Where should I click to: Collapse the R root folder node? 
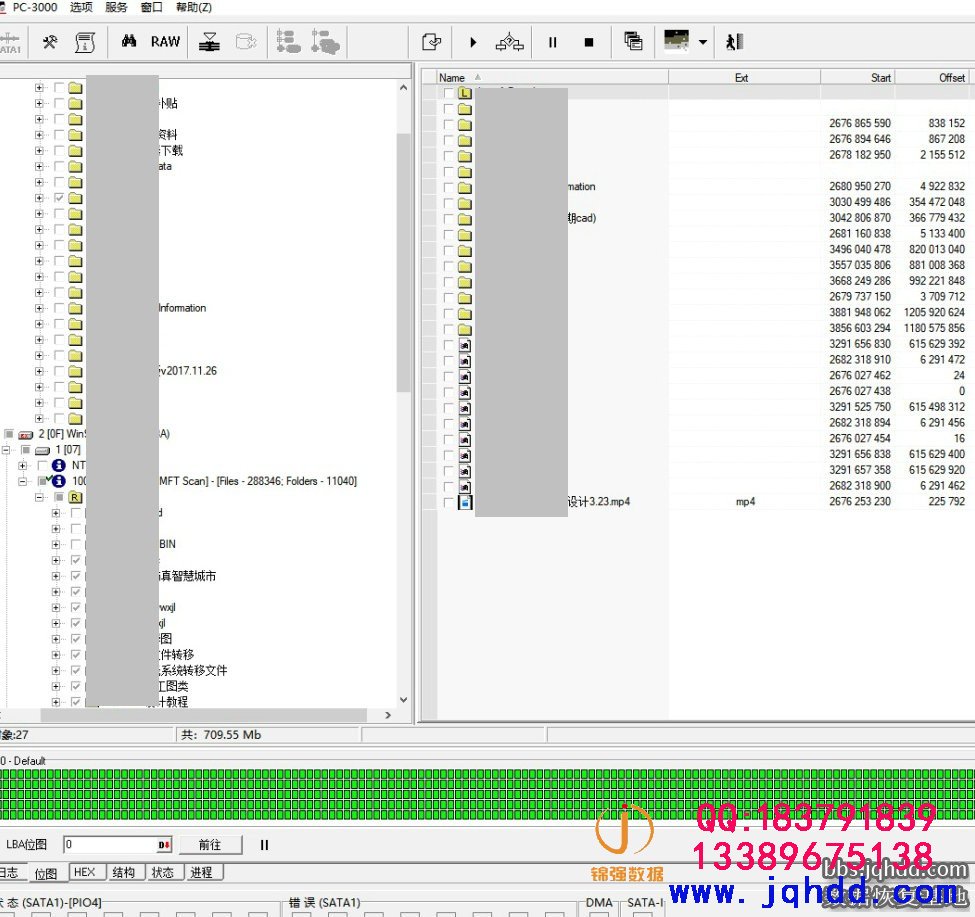tap(39, 497)
